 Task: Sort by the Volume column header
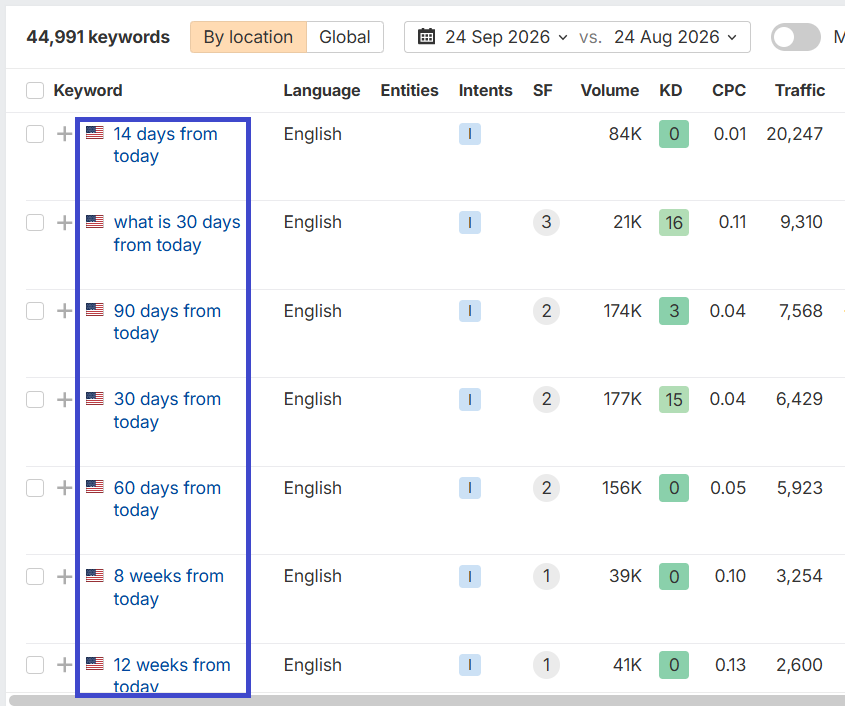click(609, 90)
